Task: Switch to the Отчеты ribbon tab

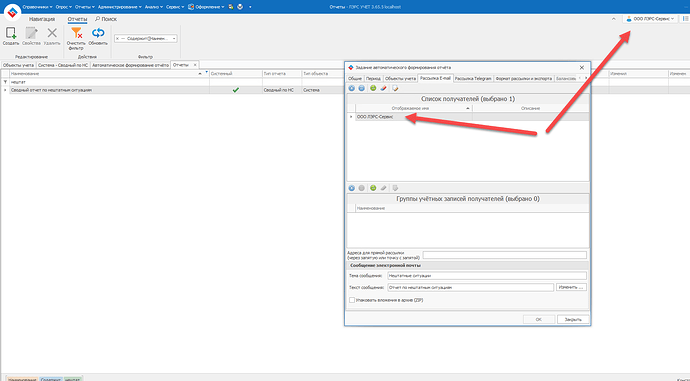Action: [77, 19]
